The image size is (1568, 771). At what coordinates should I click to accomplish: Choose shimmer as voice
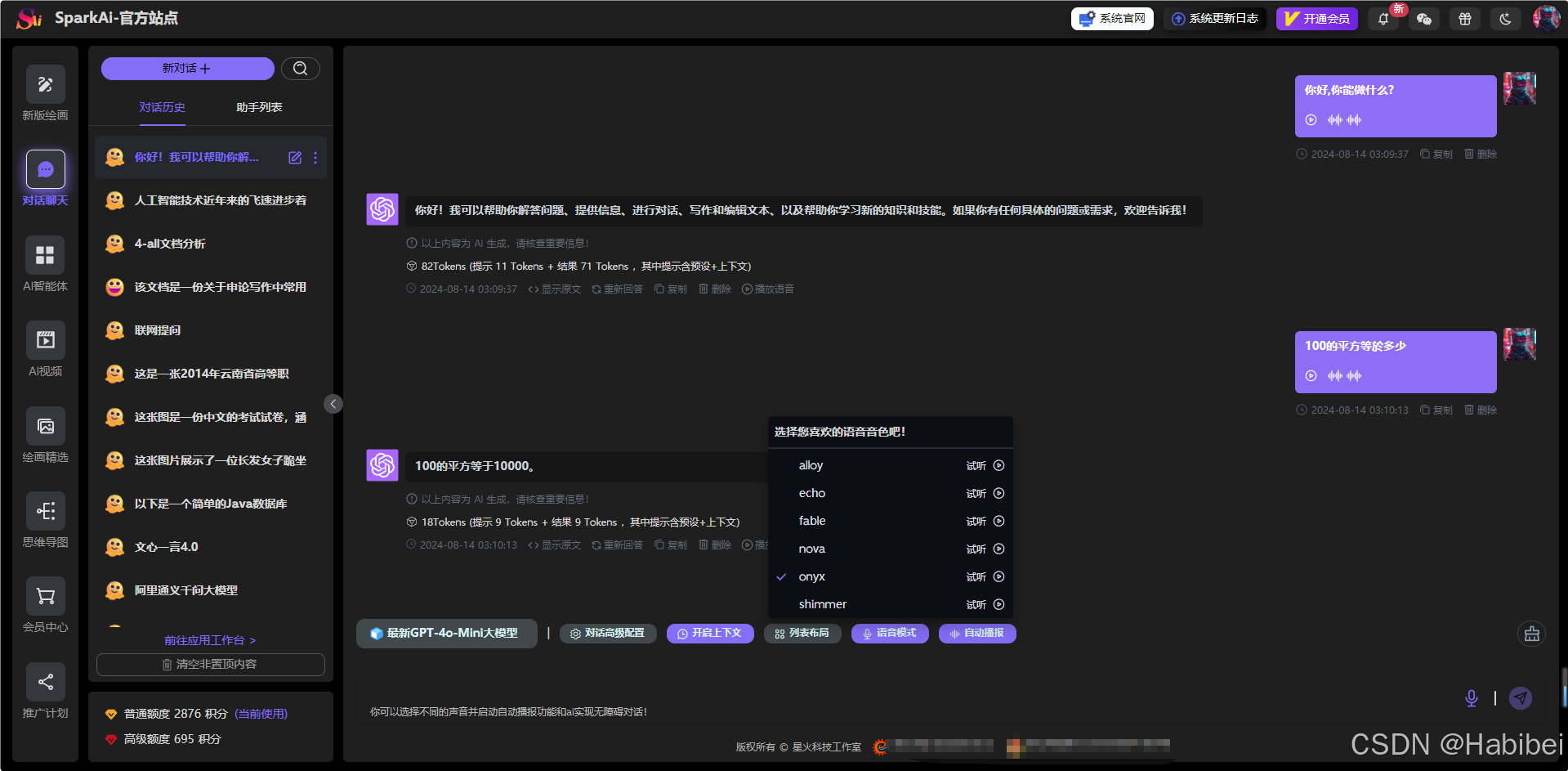(823, 604)
